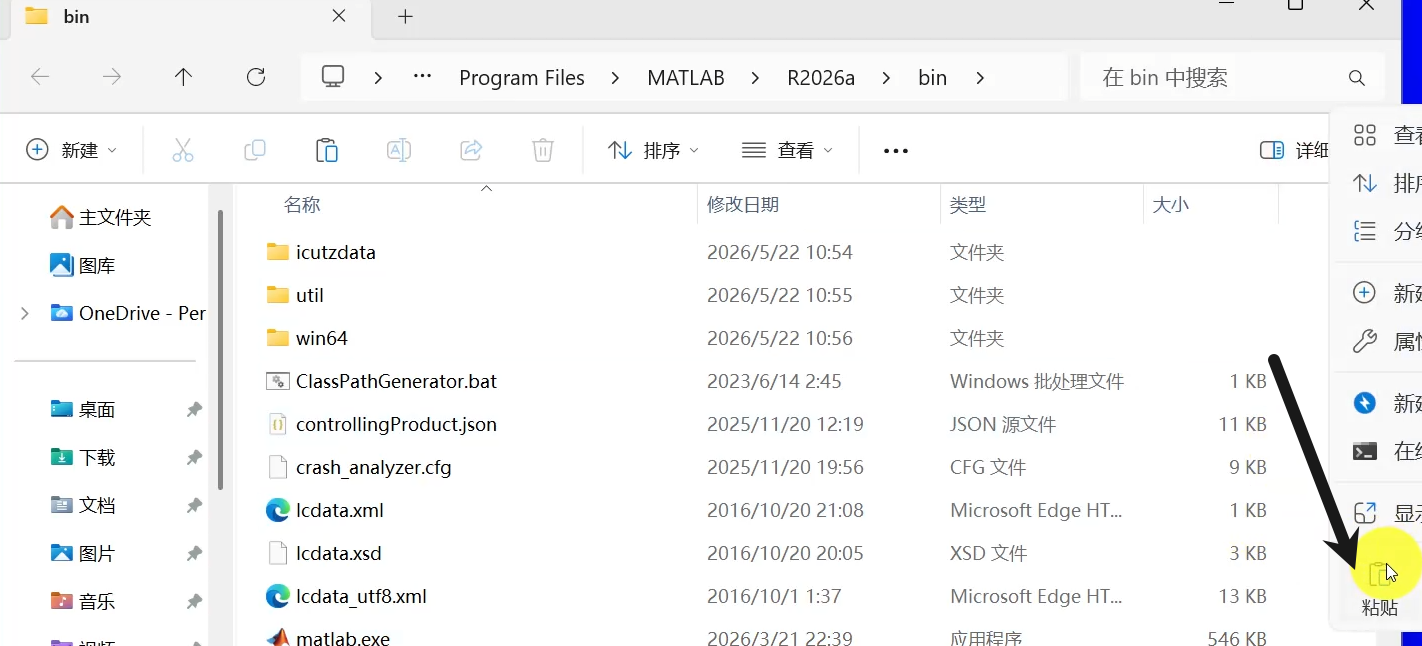The width and height of the screenshot is (1422, 646).
Task: Expand chevron after R2026a breadcrumb
Action: pos(885,78)
